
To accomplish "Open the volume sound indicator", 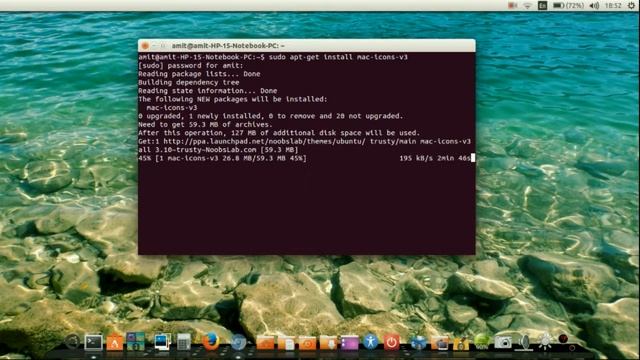I will point(595,5).
